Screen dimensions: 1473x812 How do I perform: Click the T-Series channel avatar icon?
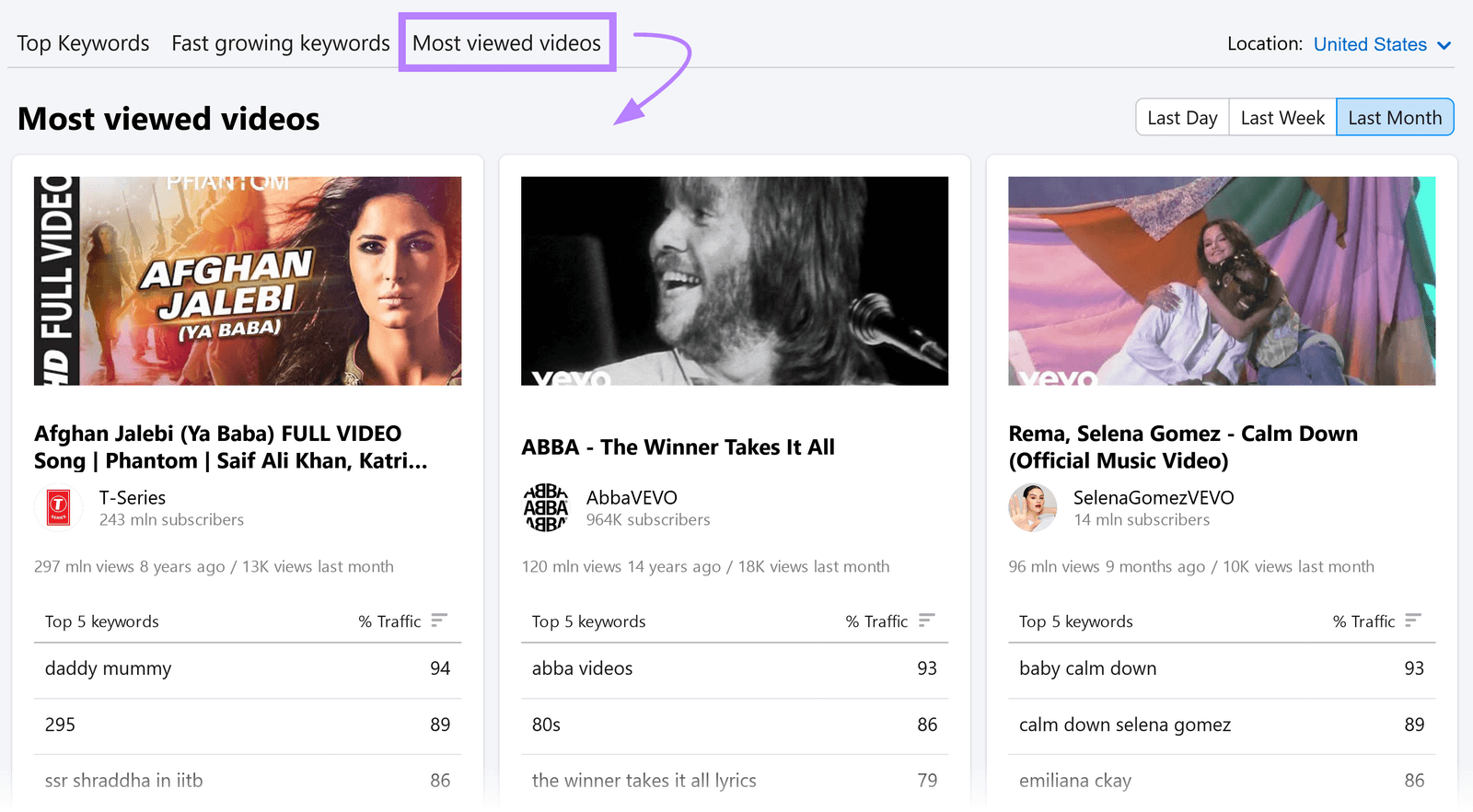pos(58,507)
